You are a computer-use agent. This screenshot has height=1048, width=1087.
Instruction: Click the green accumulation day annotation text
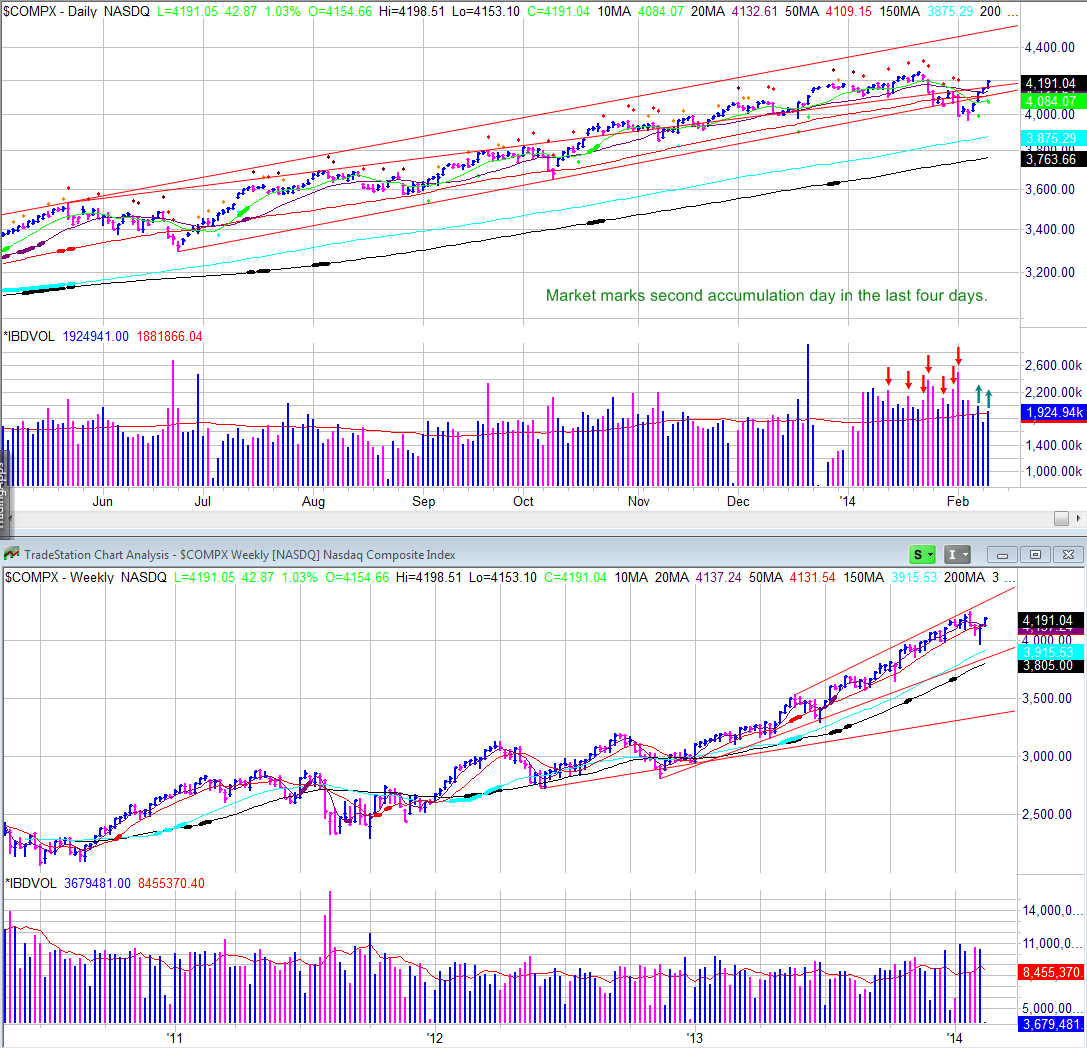pyautogui.click(x=765, y=295)
